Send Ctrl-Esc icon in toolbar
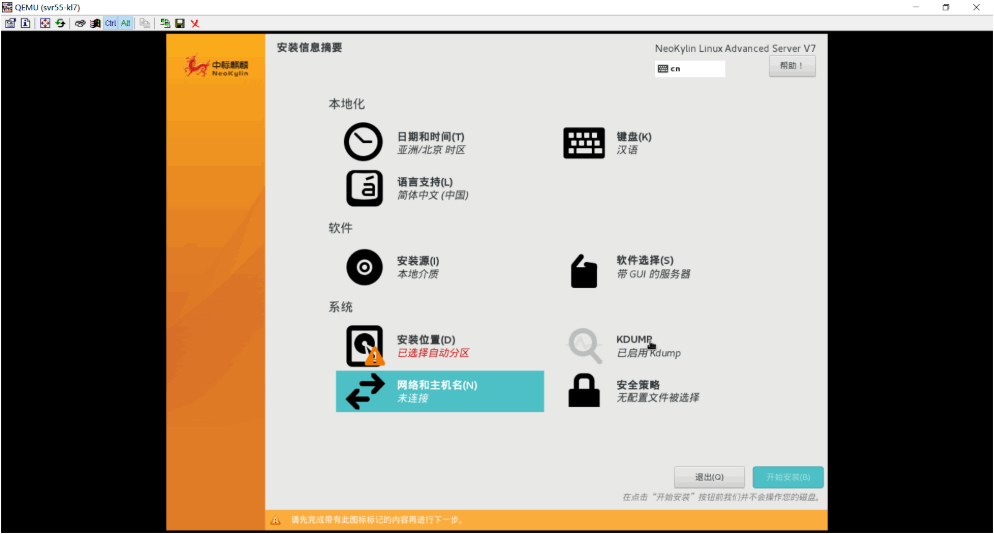The width and height of the screenshot is (994, 534). coord(95,23)
